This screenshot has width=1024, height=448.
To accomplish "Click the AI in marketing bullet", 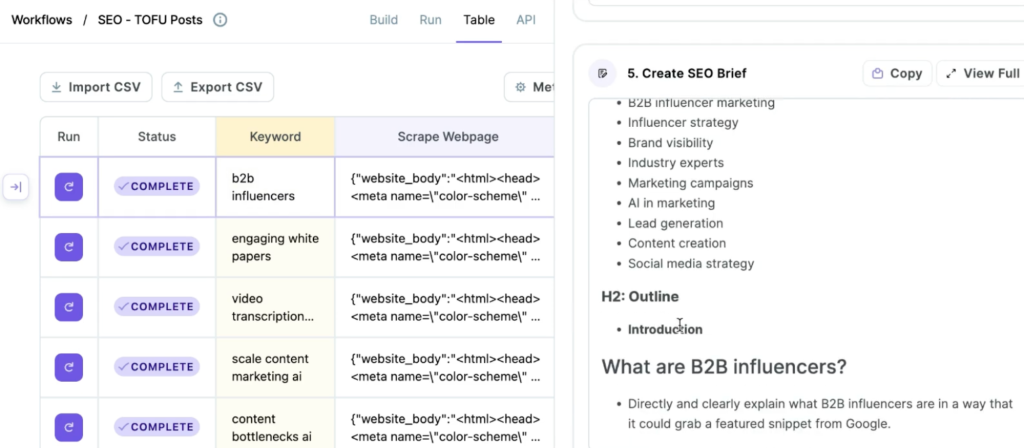I will point(671,203).
